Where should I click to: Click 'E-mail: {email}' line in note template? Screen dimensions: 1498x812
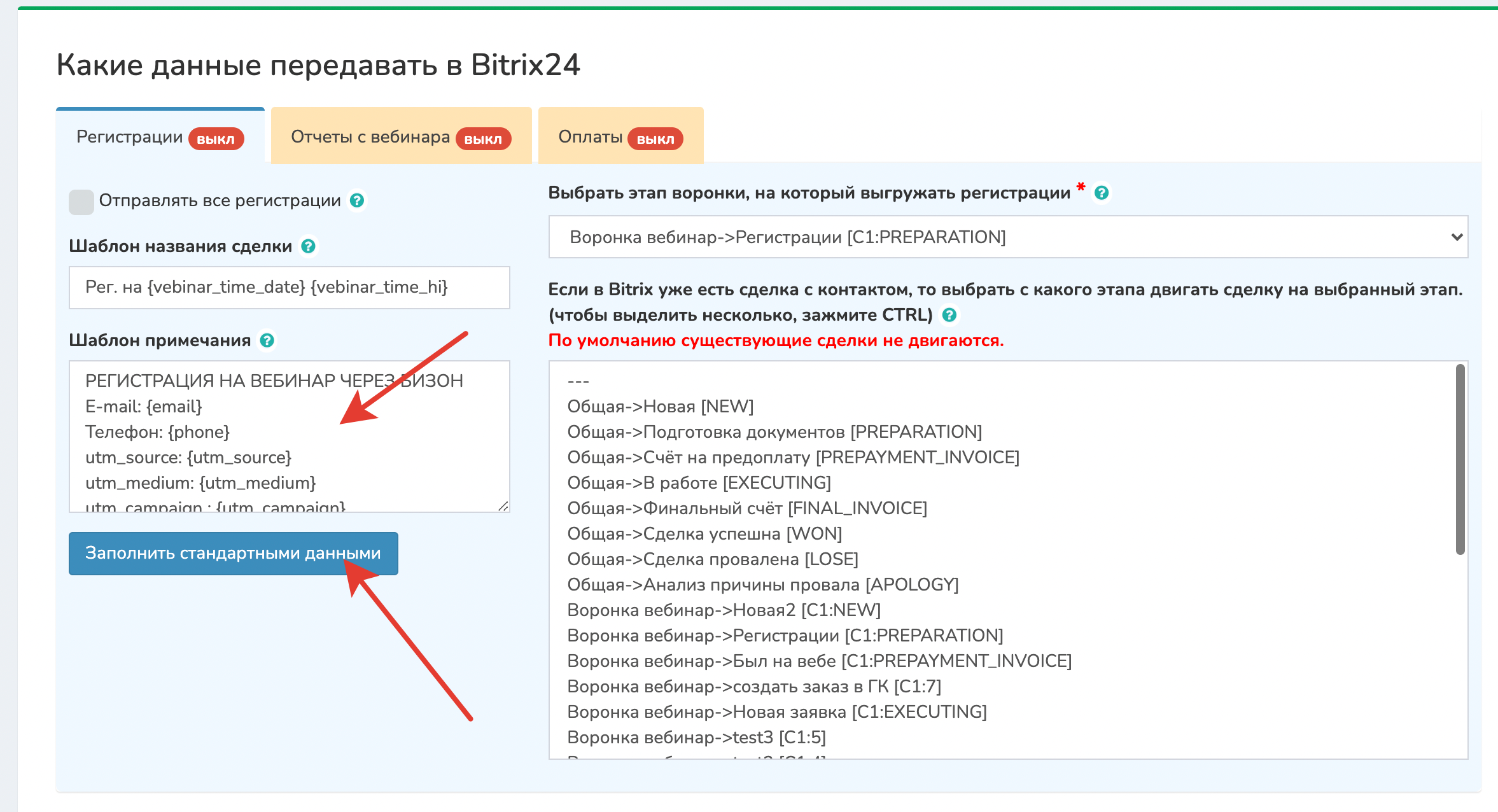point(144,407)
